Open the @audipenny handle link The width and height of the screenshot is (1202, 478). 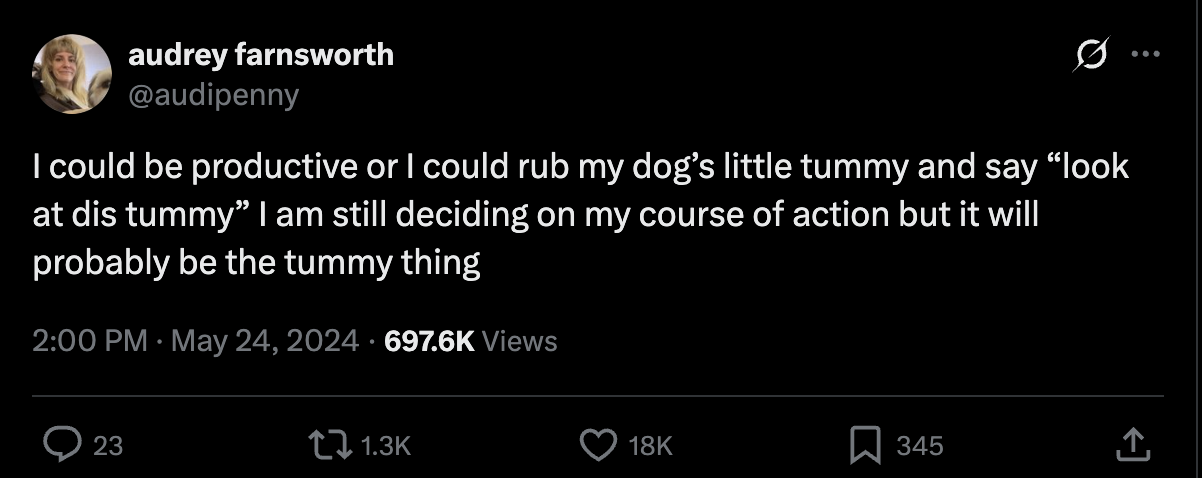click(x=213, y=95)
